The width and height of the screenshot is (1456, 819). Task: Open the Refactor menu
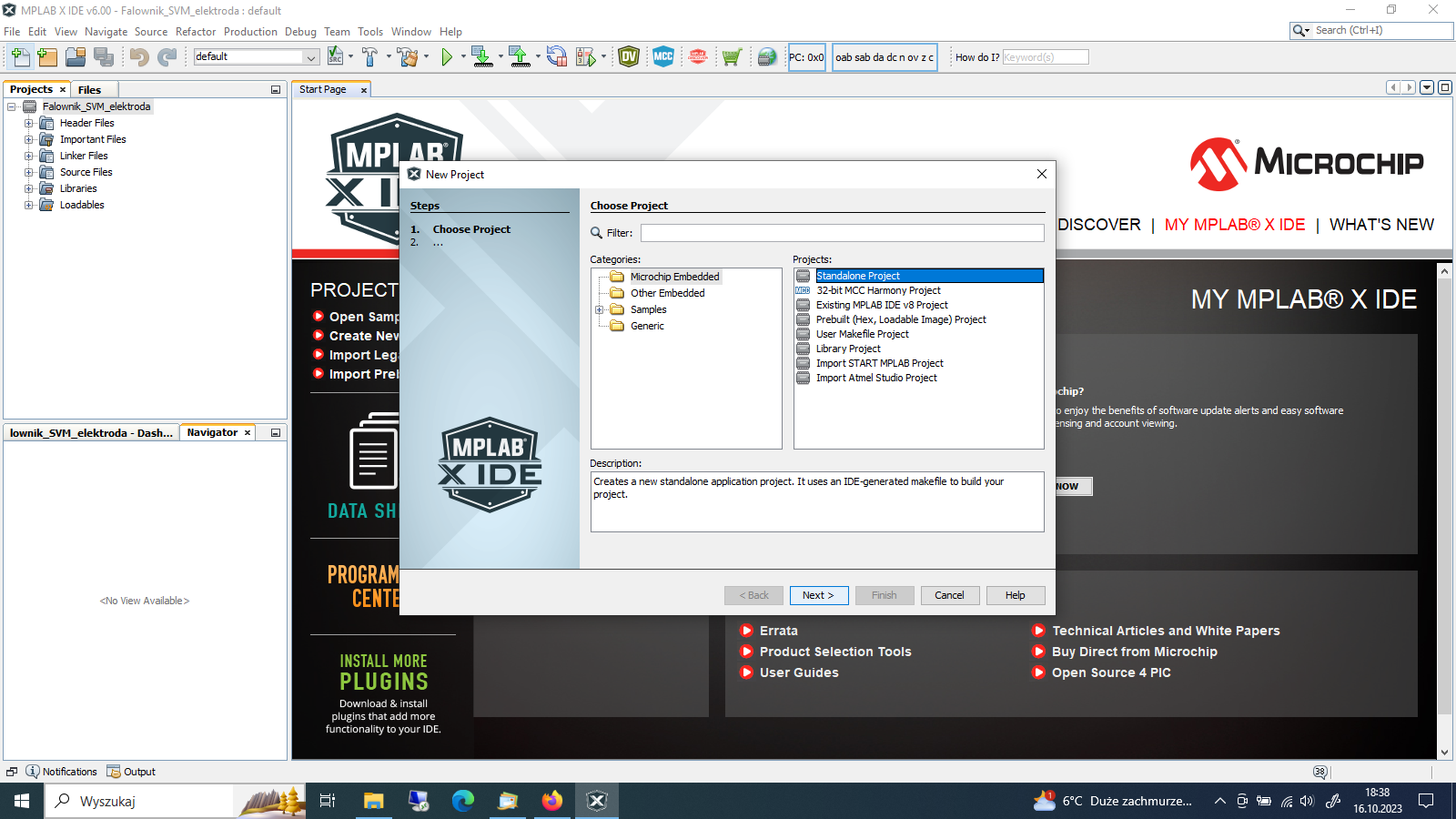(x=196, y=32)
